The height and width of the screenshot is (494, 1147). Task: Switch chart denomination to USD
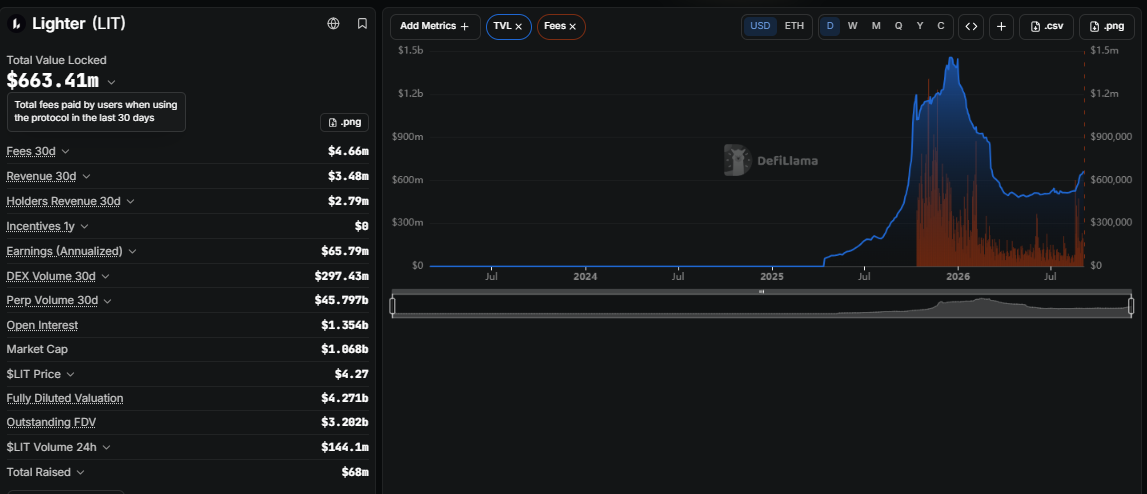(x=761, y=26)
